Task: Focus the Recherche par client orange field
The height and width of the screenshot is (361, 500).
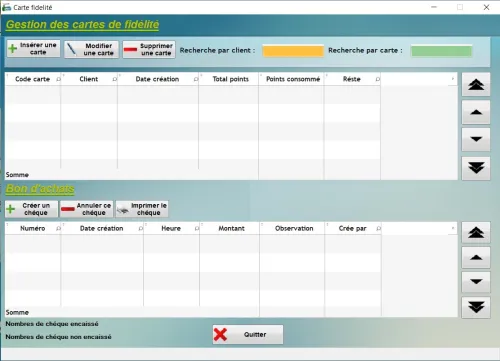Action: click(x=293, y=51)
